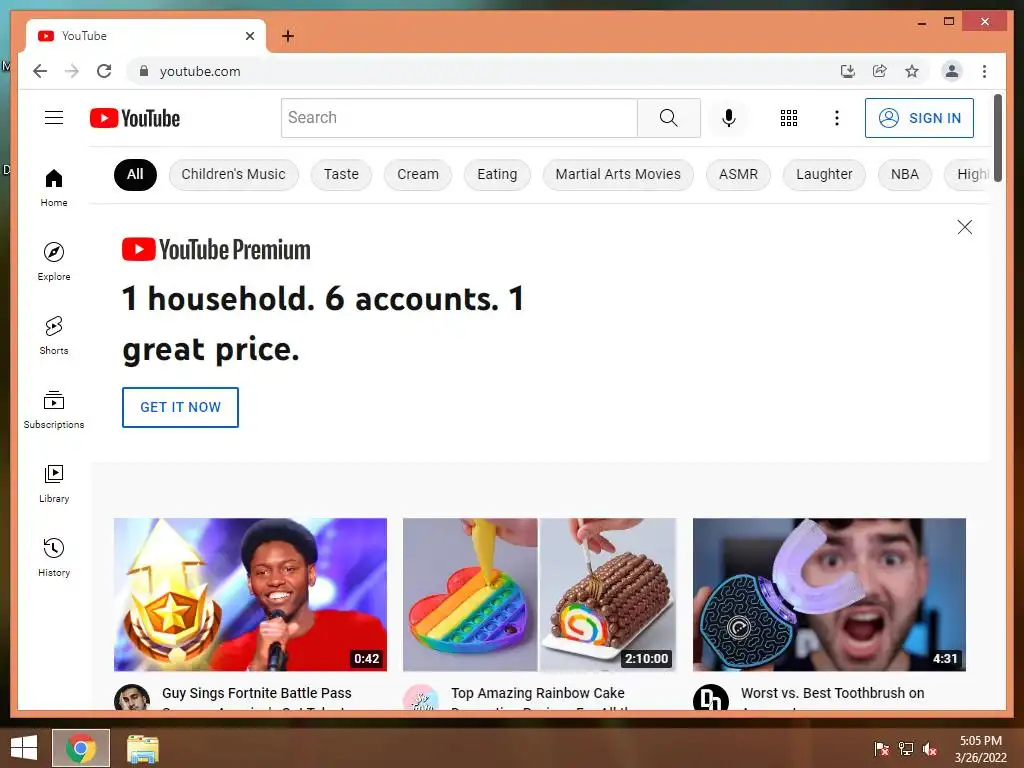Open Fortnite video channel avatar

[132, 697]
